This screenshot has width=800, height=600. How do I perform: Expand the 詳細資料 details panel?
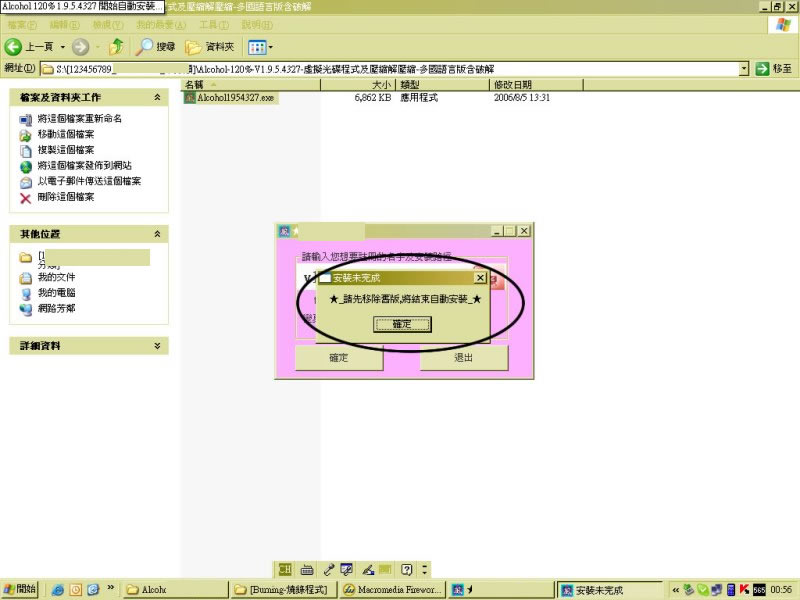coord(157,345)
